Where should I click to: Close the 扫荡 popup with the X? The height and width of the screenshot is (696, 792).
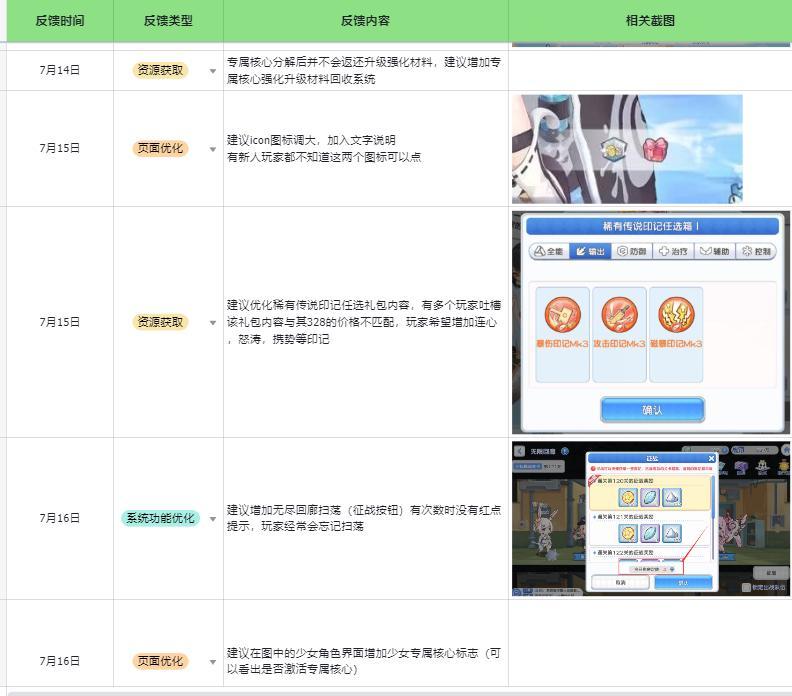(712, 458)
